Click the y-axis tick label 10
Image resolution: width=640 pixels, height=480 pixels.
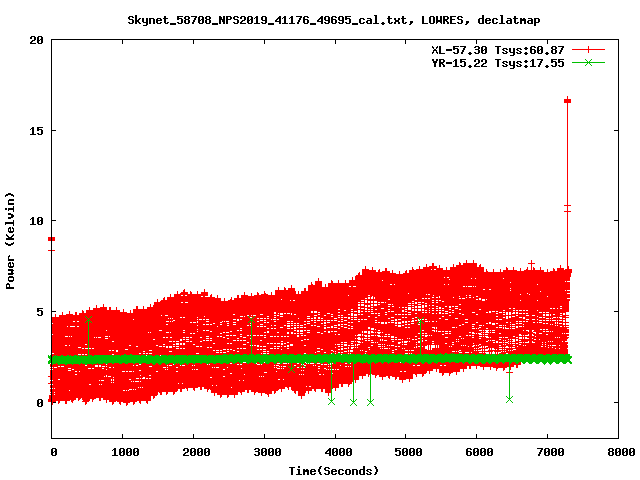(x=37, y=221)
